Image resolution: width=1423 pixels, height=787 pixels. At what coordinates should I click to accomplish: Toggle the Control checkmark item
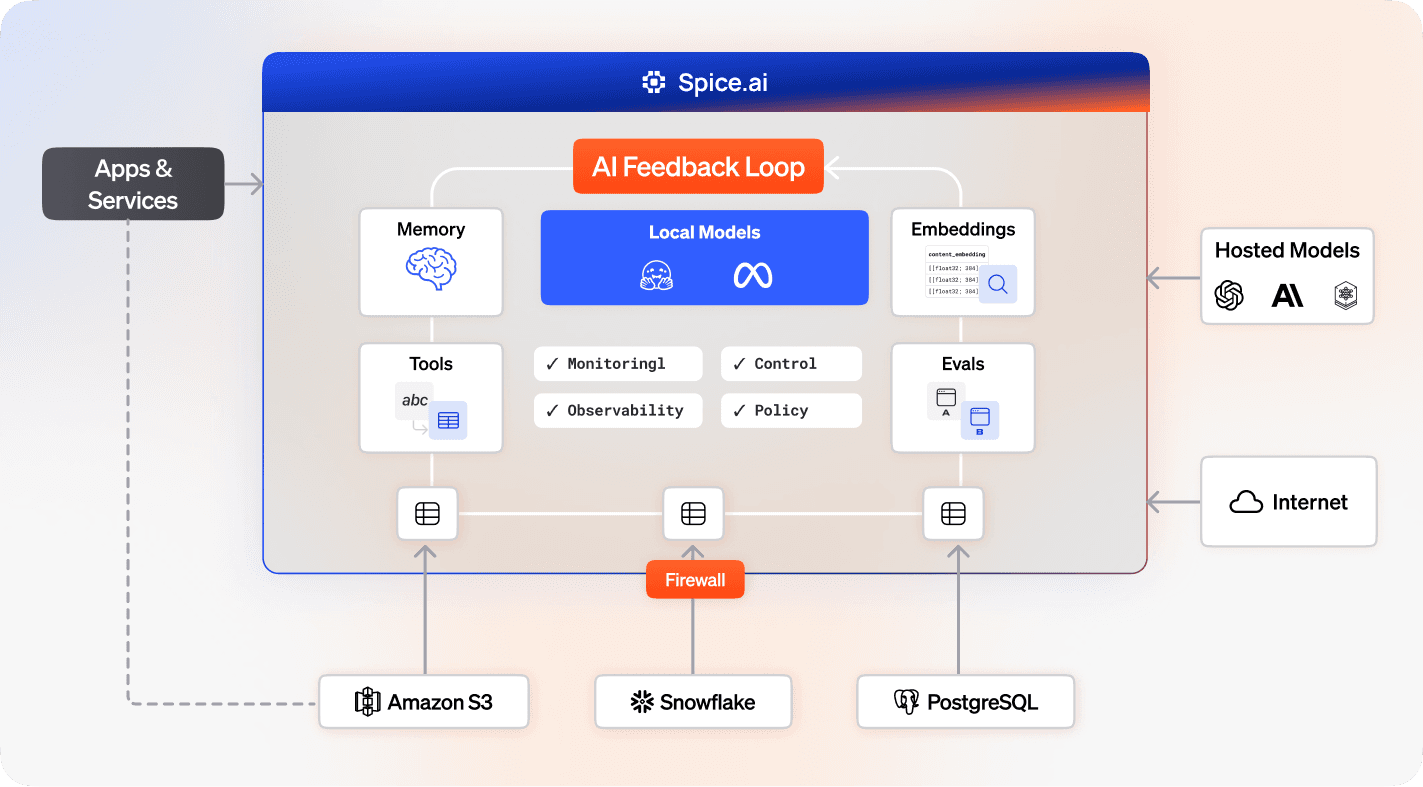click(x=791, y=363)
